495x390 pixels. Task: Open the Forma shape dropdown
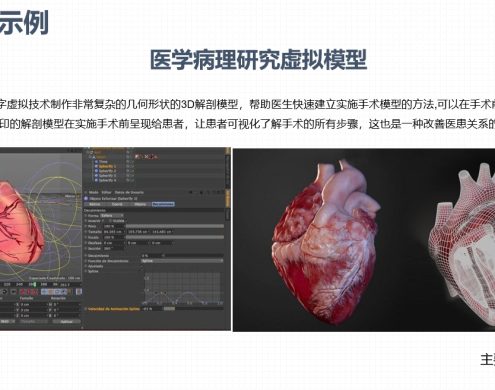pos(112,216)
